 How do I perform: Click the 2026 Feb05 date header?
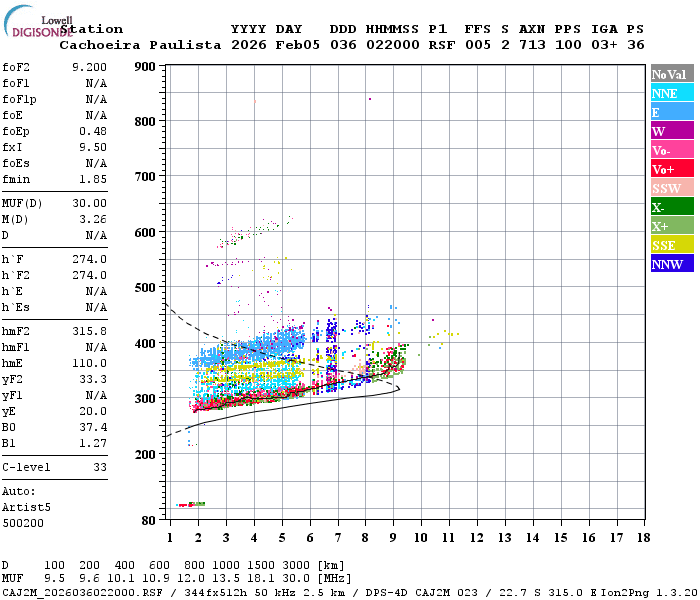point(266,45)
